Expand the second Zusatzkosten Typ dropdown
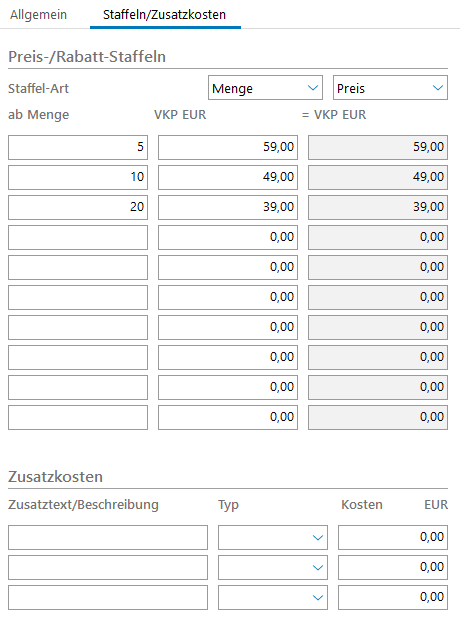 click(x=273, y=567)
